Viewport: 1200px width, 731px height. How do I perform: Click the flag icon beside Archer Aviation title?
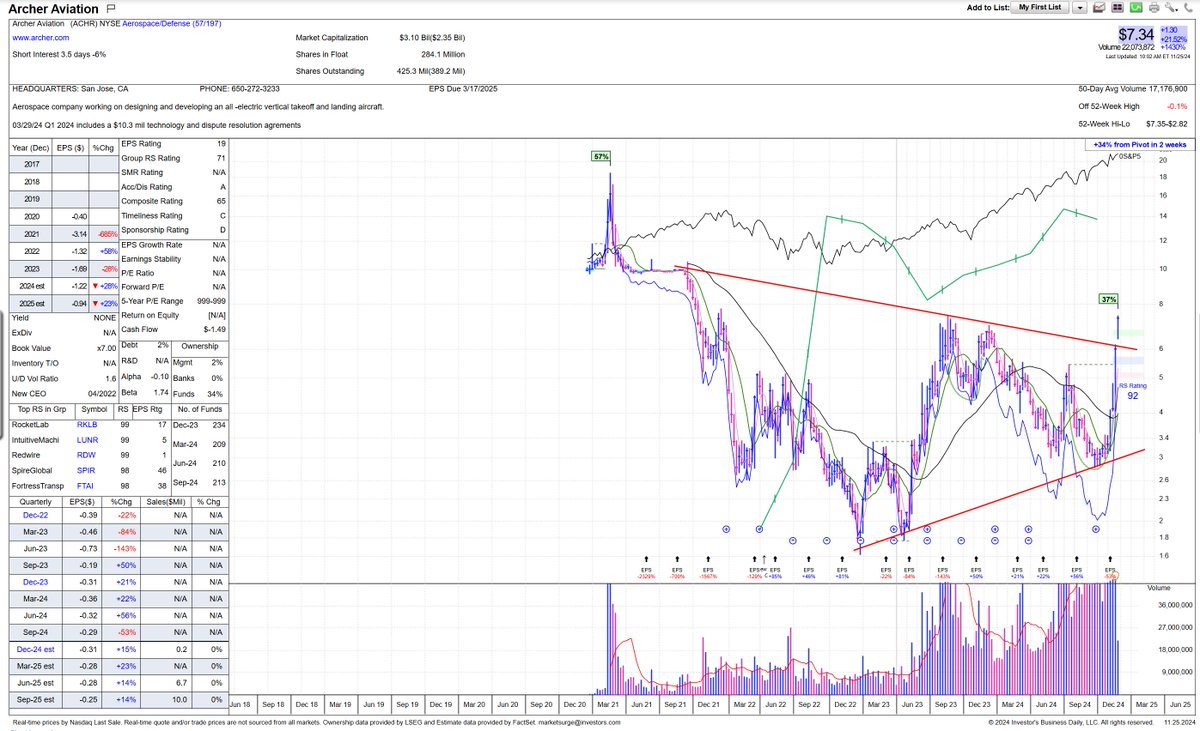pyautogui.click(x=110, y=8)
